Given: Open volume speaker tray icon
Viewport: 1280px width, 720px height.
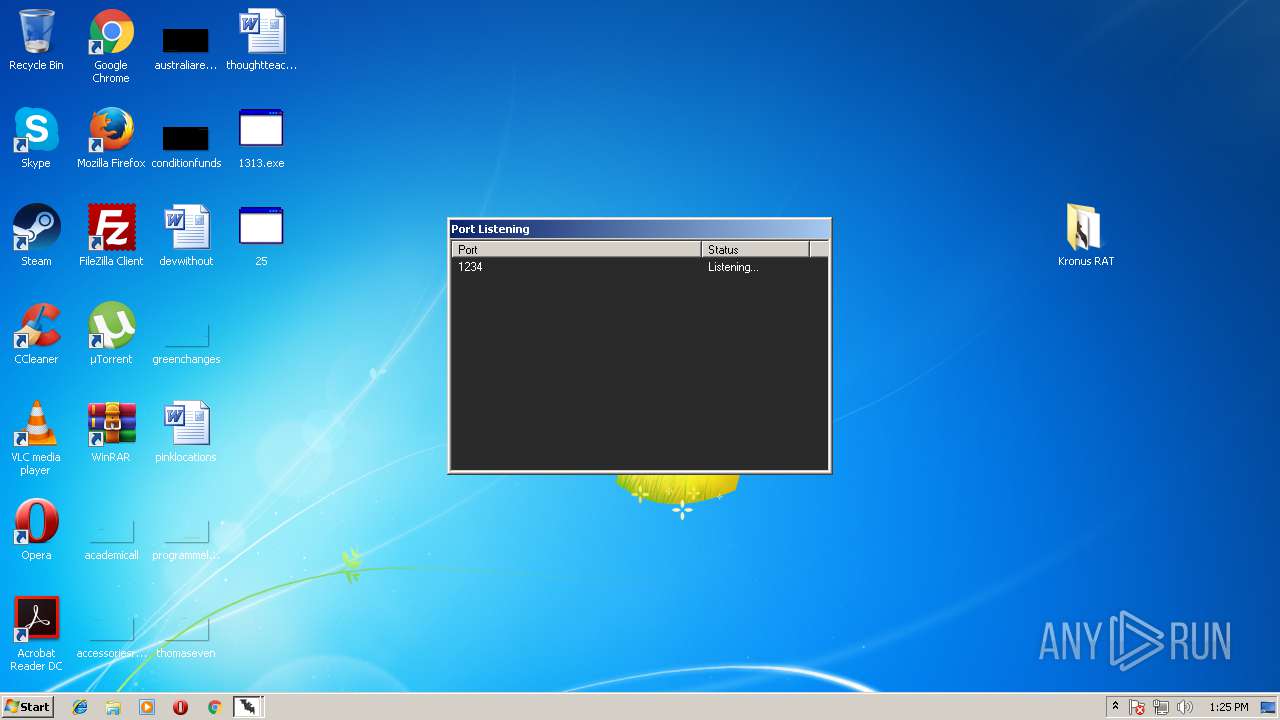Looking at the screenshot, I should pos(1185,707).
